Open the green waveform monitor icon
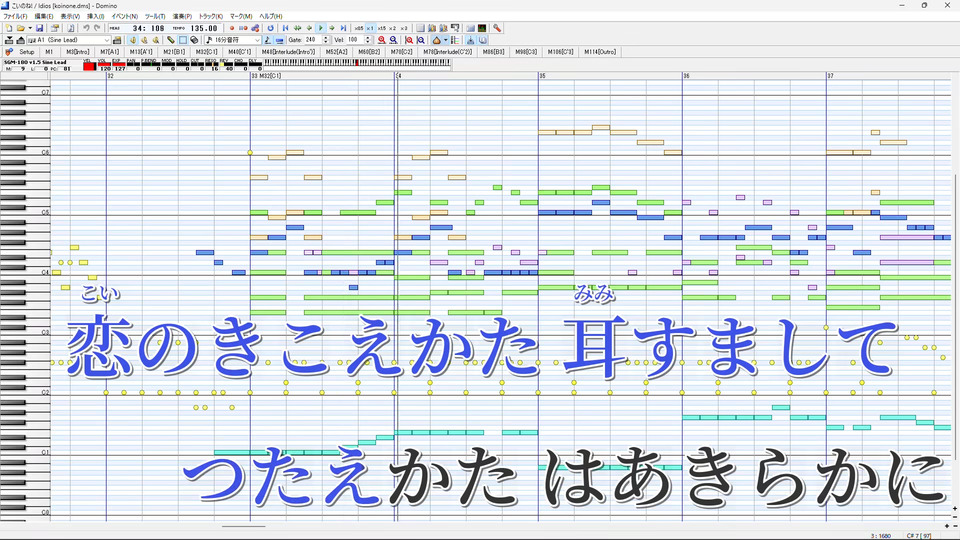960x540 pixels. 482,28
